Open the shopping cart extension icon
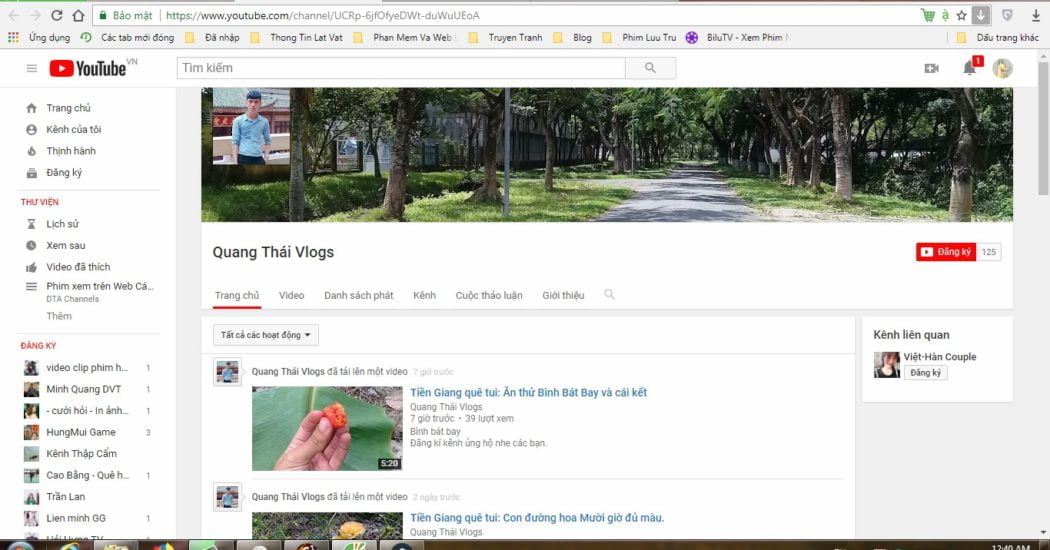Image resolution: width=1050 pixels, height=550 pixels. tap(927, 15)
